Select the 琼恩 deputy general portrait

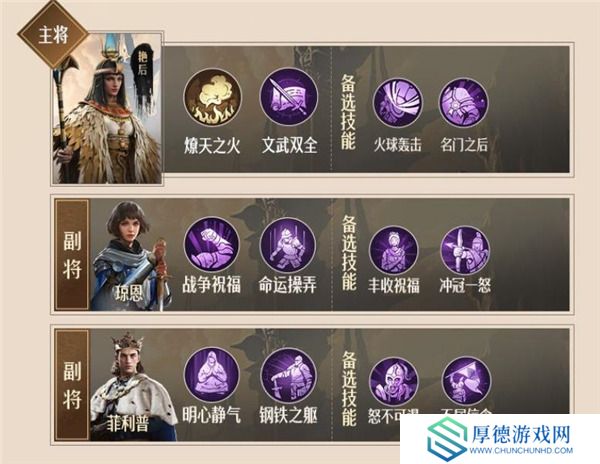130,256
